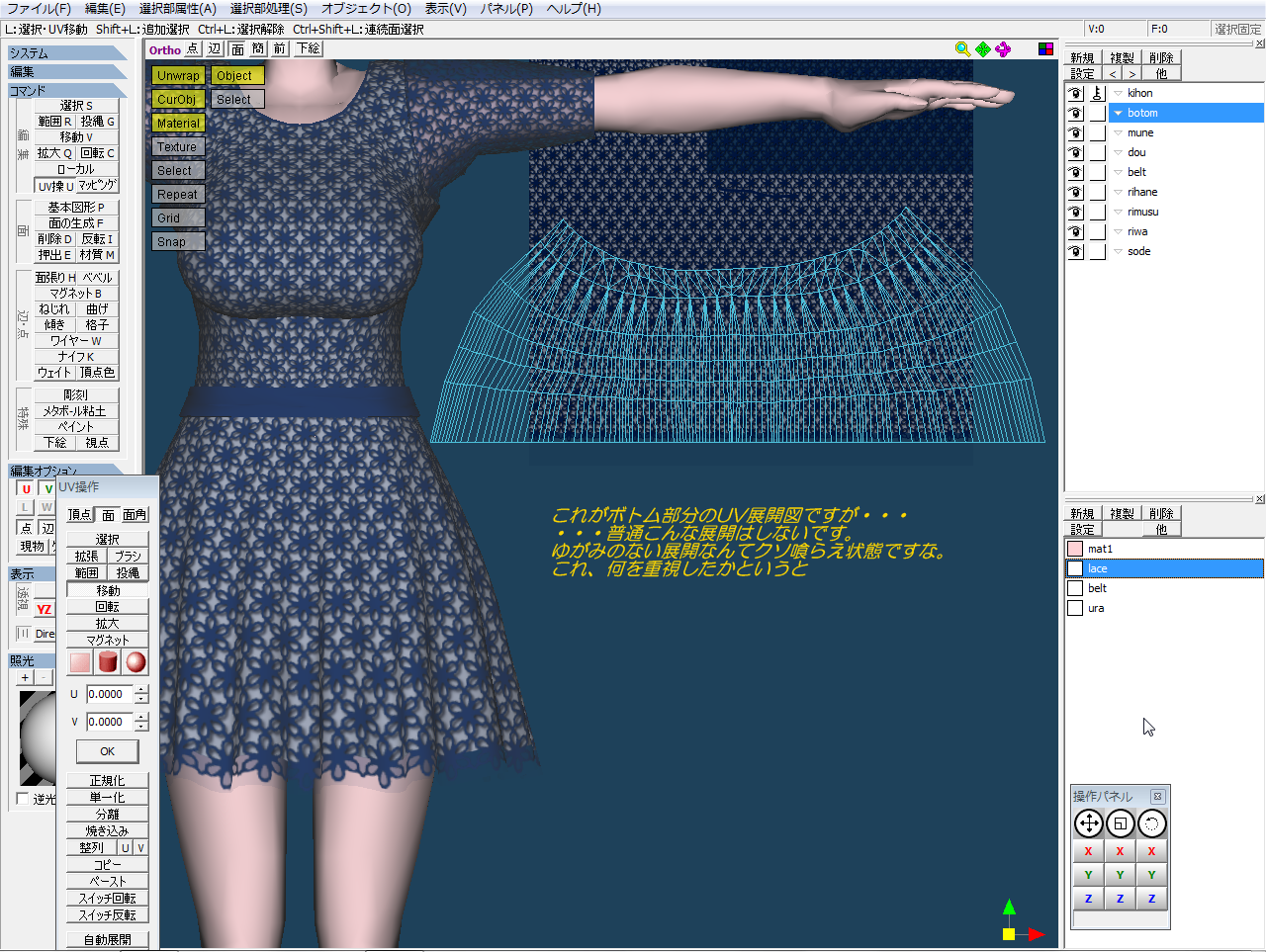Collapse the kihon object tree arrow
Viewport: 1266px width, 952px height.
pos(1118,93)
